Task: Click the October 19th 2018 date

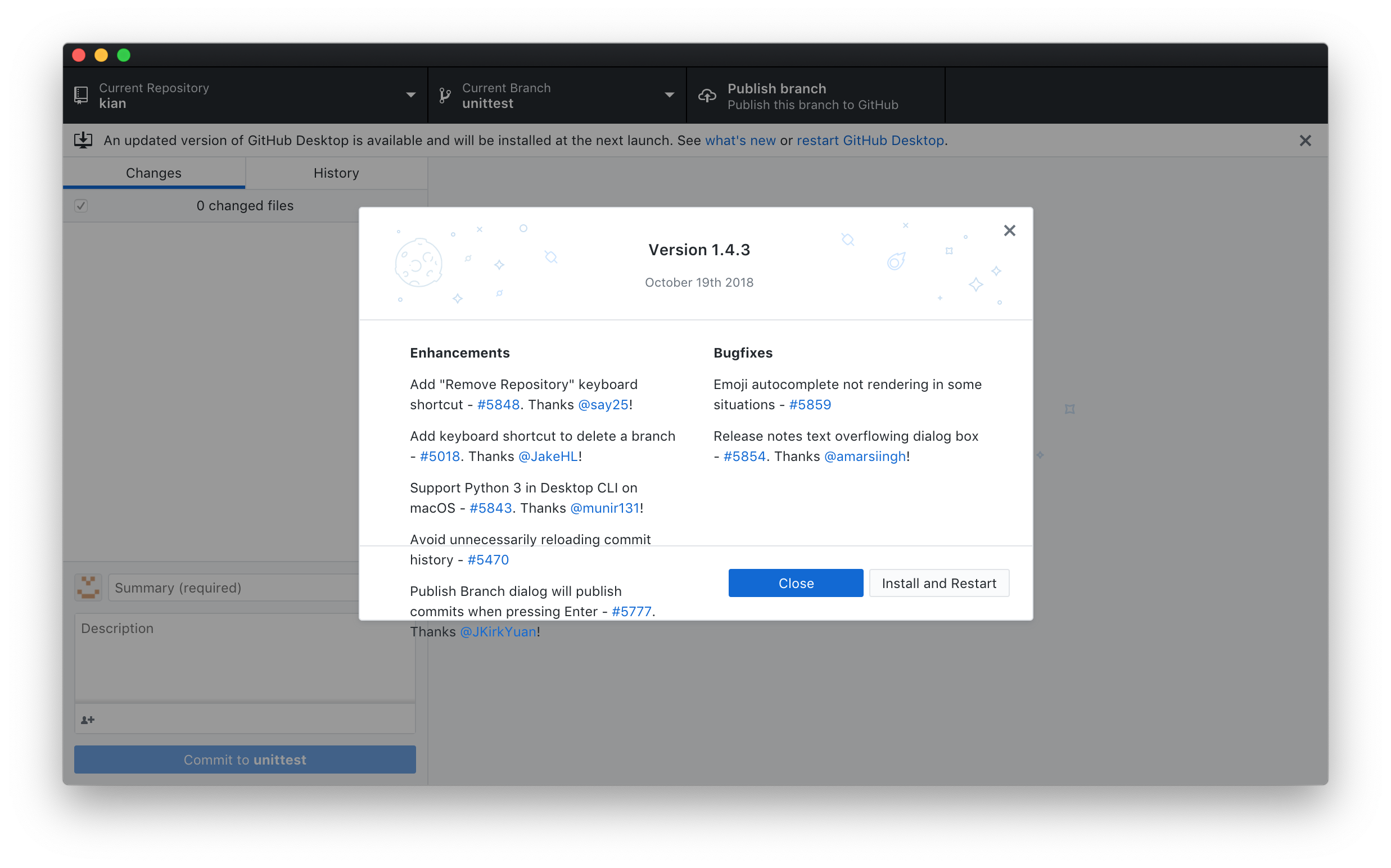Action: 699,282
